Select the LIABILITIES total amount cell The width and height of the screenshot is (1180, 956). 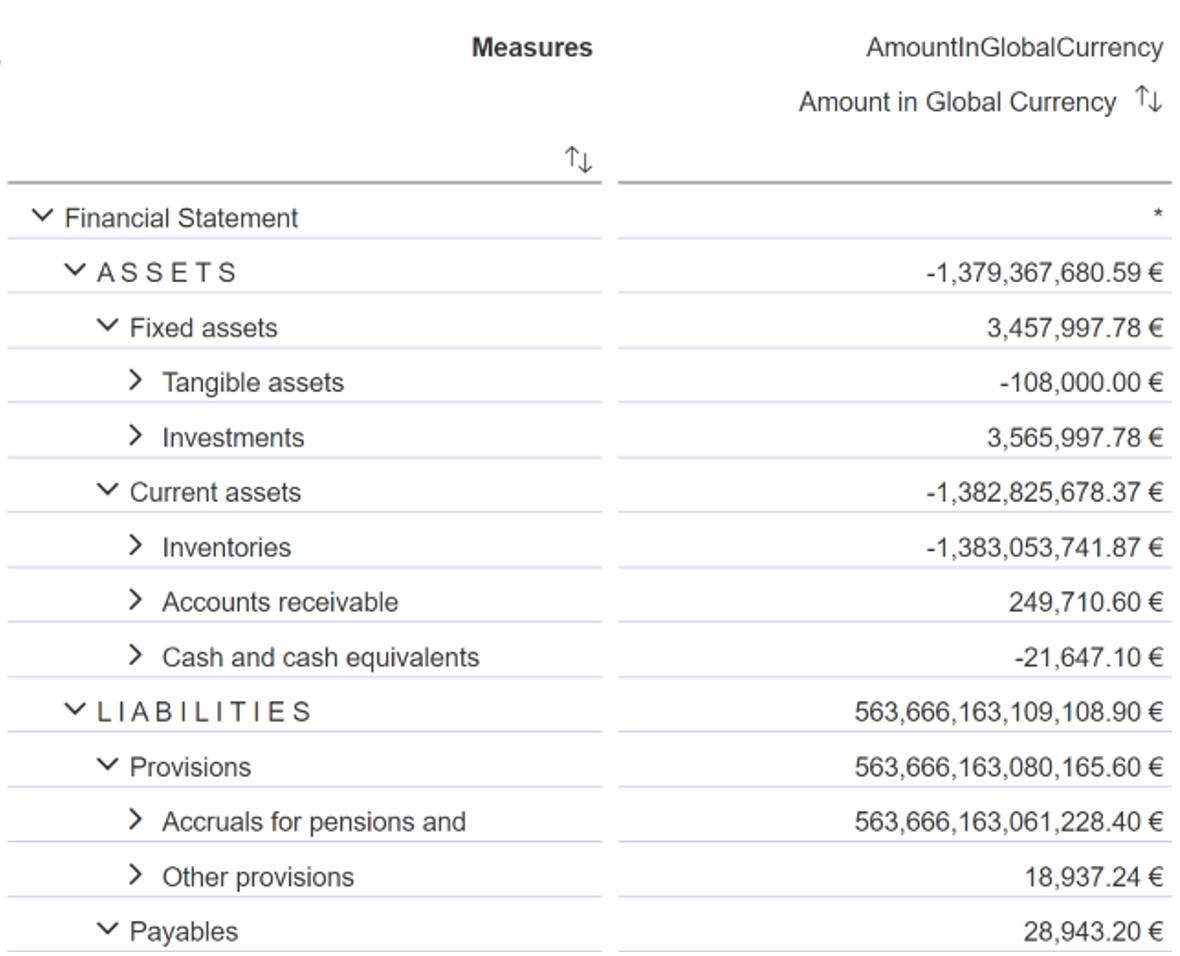(x=1008, y=712)
